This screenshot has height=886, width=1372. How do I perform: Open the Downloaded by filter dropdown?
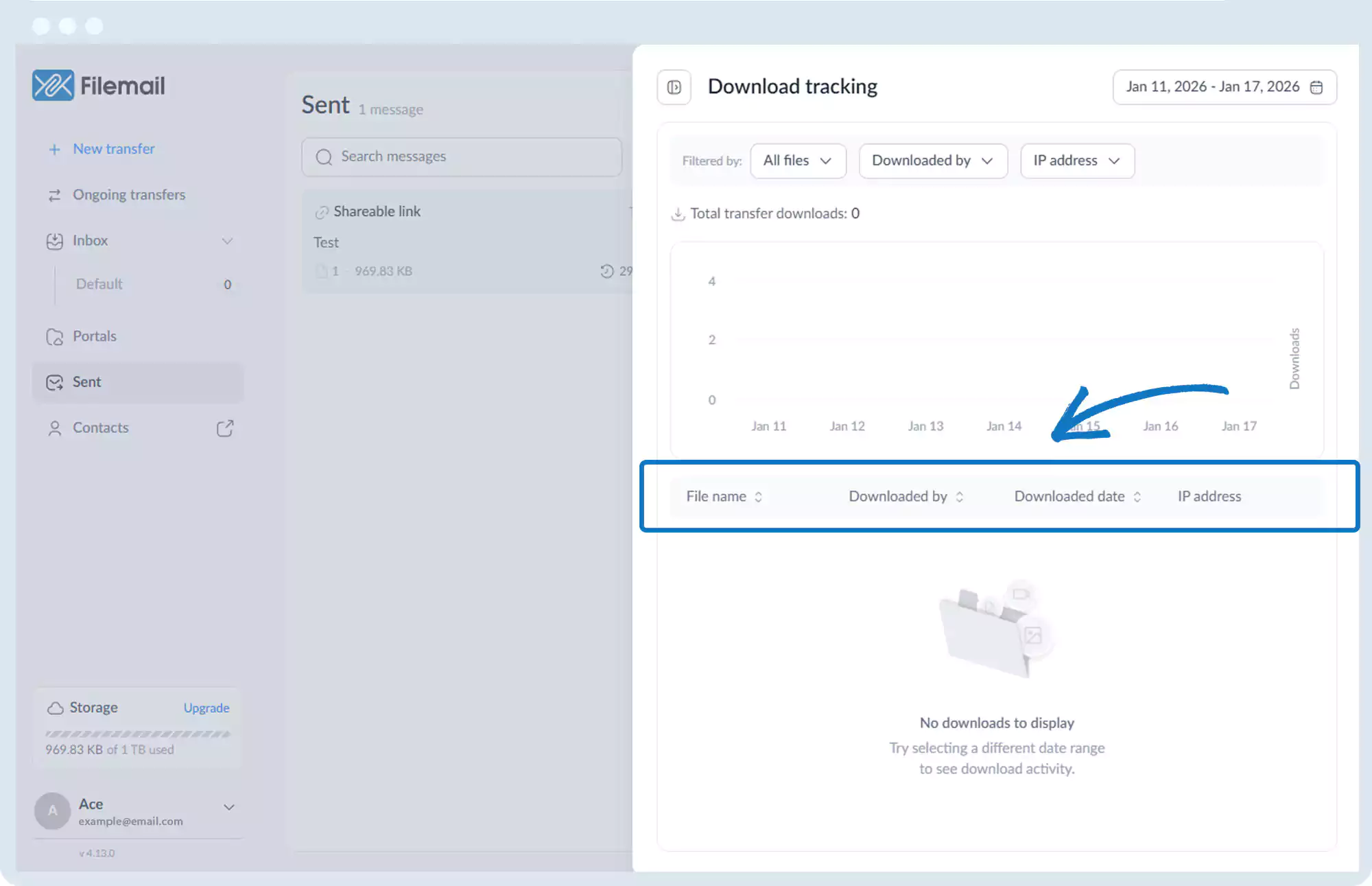click(x=932, y=161)
